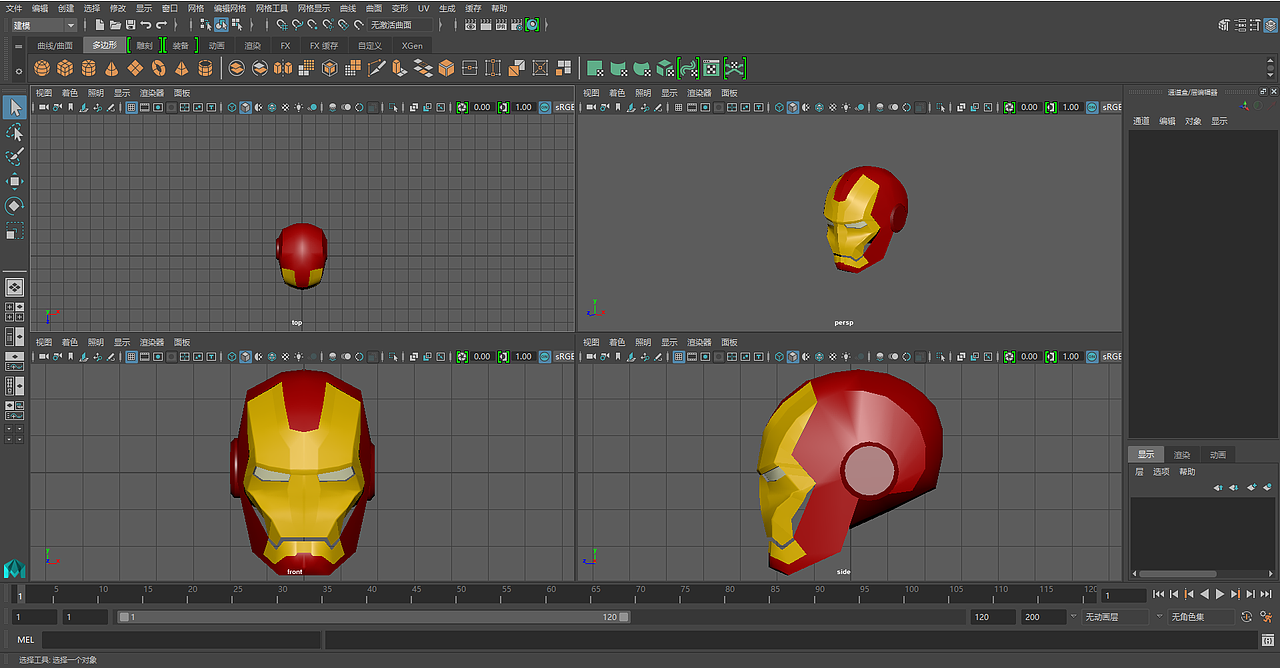This screenshot has height=668, width=1280.
Task: Open 无角色集 character set dropdown
Action: point(1201,617)
